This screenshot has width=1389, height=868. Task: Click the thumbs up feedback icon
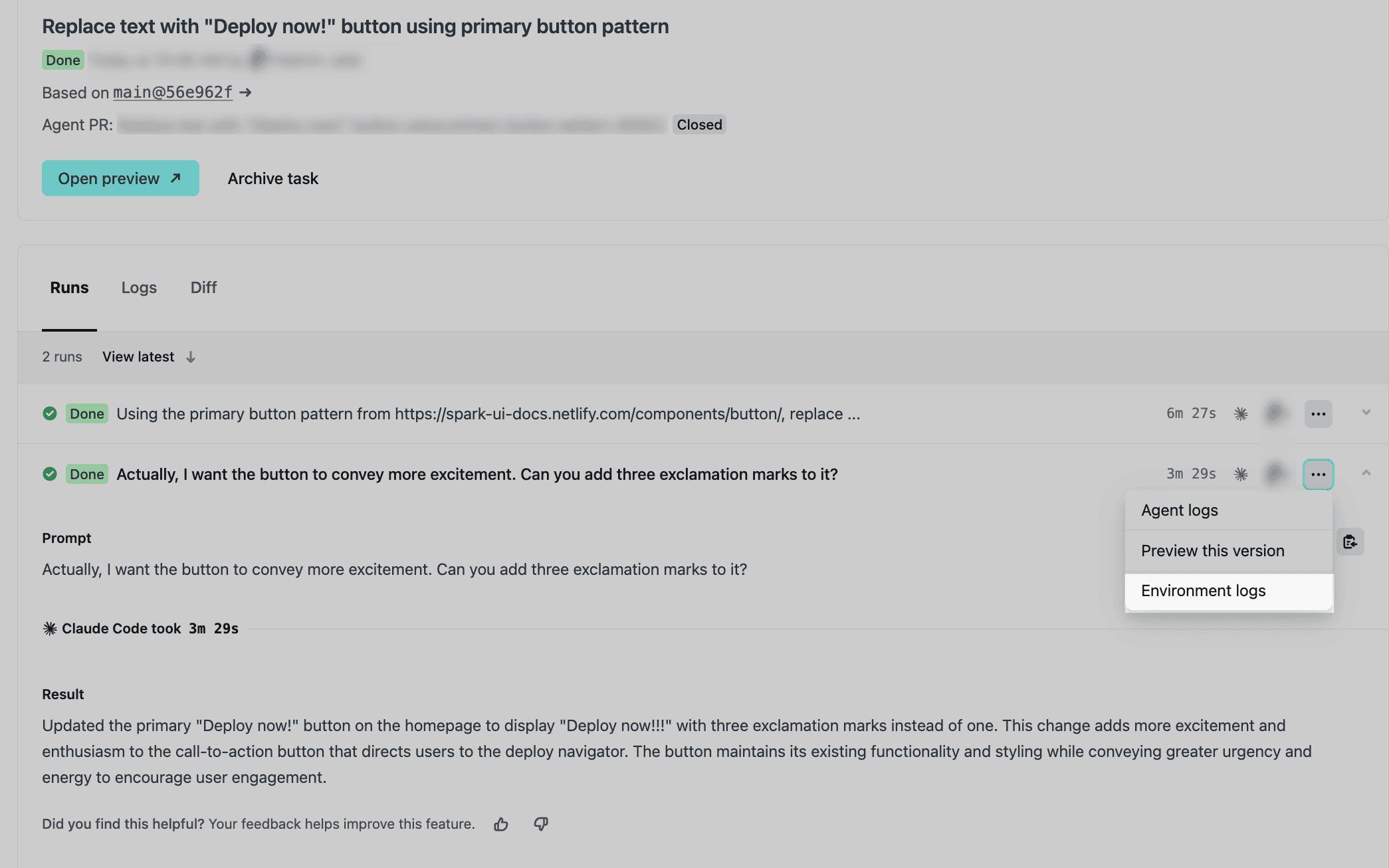tap(501, 824)
